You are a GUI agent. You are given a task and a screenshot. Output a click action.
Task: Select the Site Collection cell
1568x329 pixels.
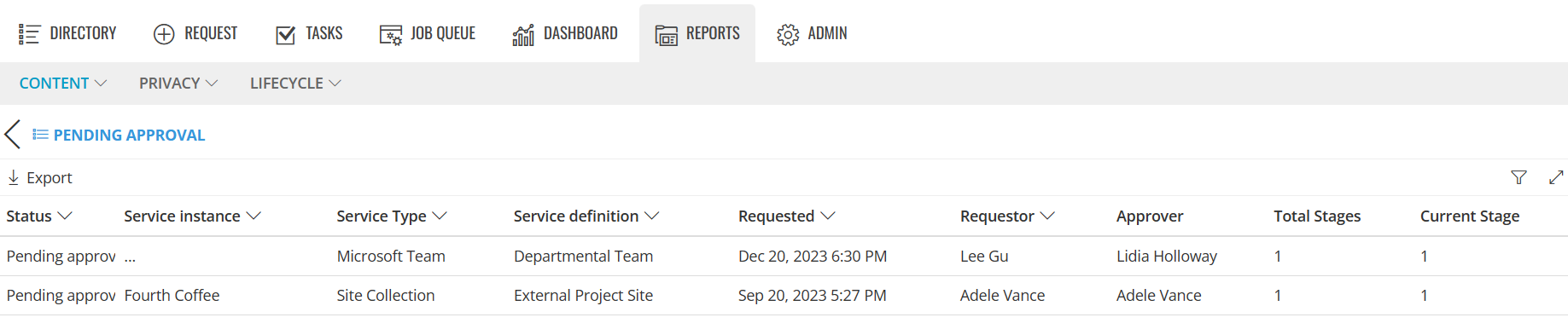tap(386, 296)
